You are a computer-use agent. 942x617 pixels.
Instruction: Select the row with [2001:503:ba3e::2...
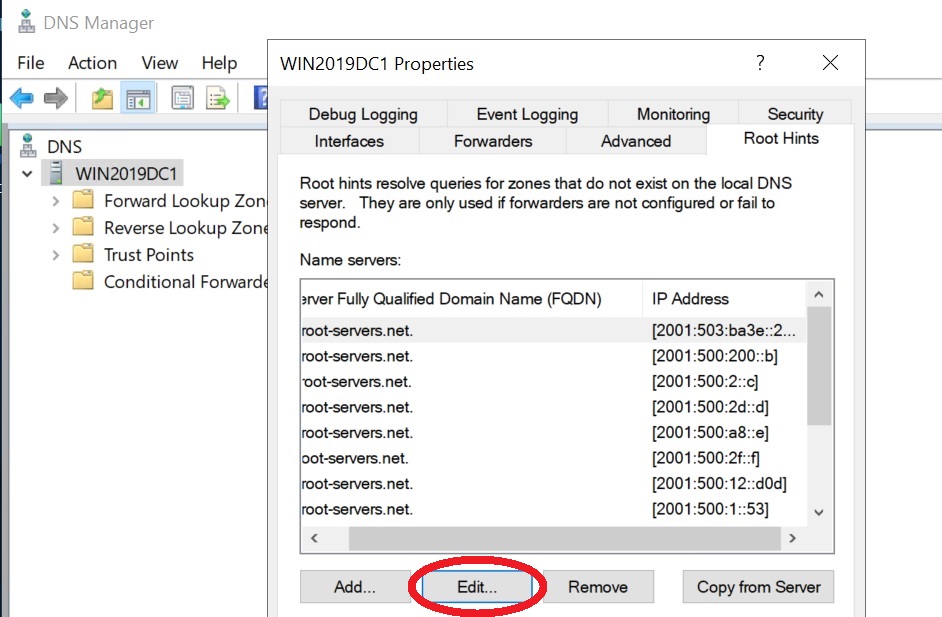coord(553,330)
